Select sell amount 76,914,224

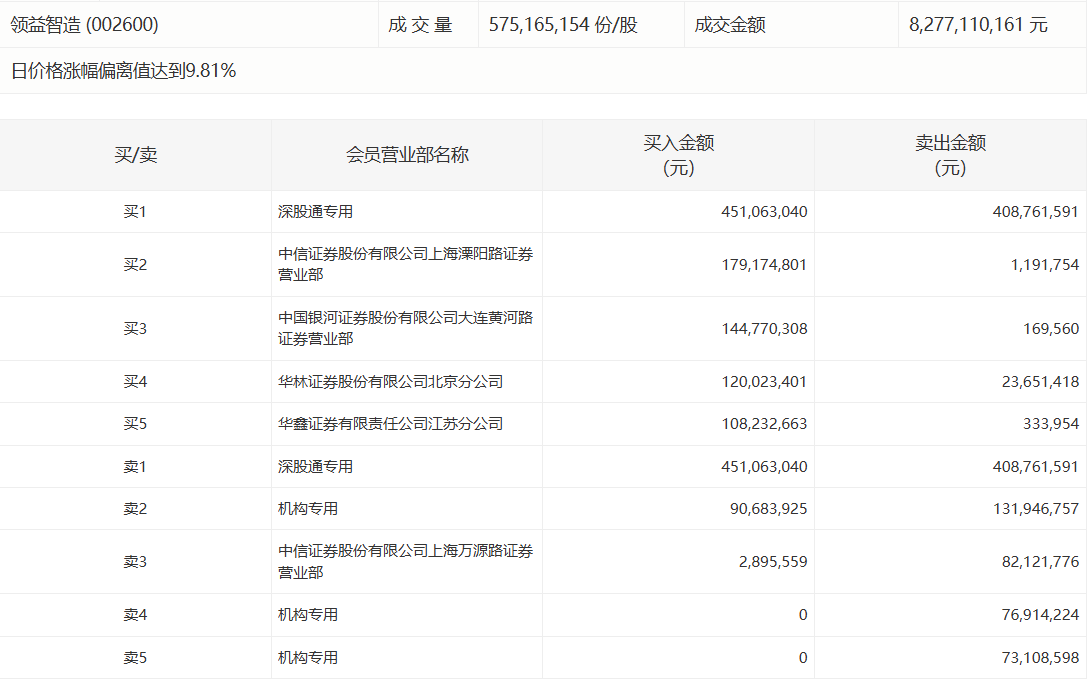(x=1041, y=615)
